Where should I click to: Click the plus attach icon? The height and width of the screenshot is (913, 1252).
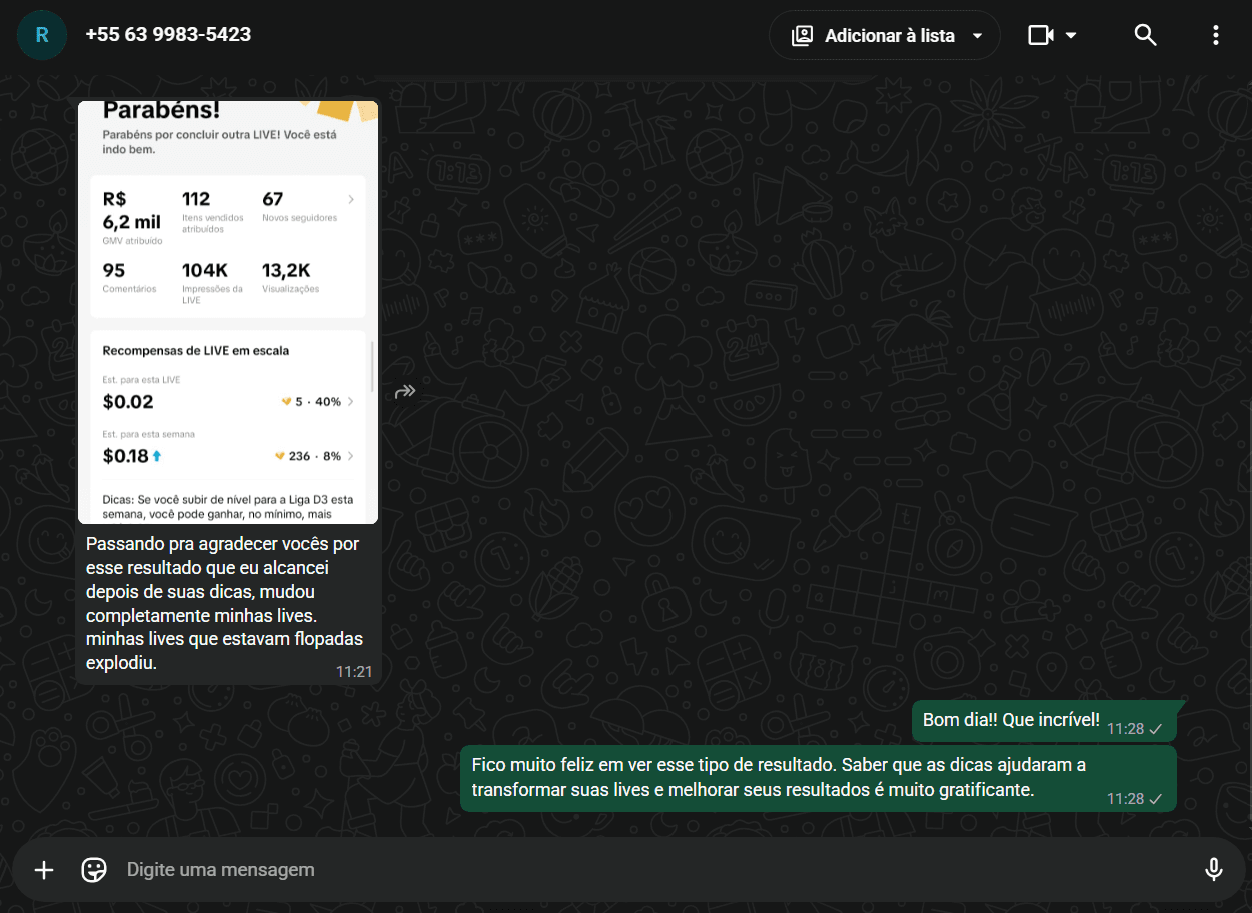pos(44,870)
